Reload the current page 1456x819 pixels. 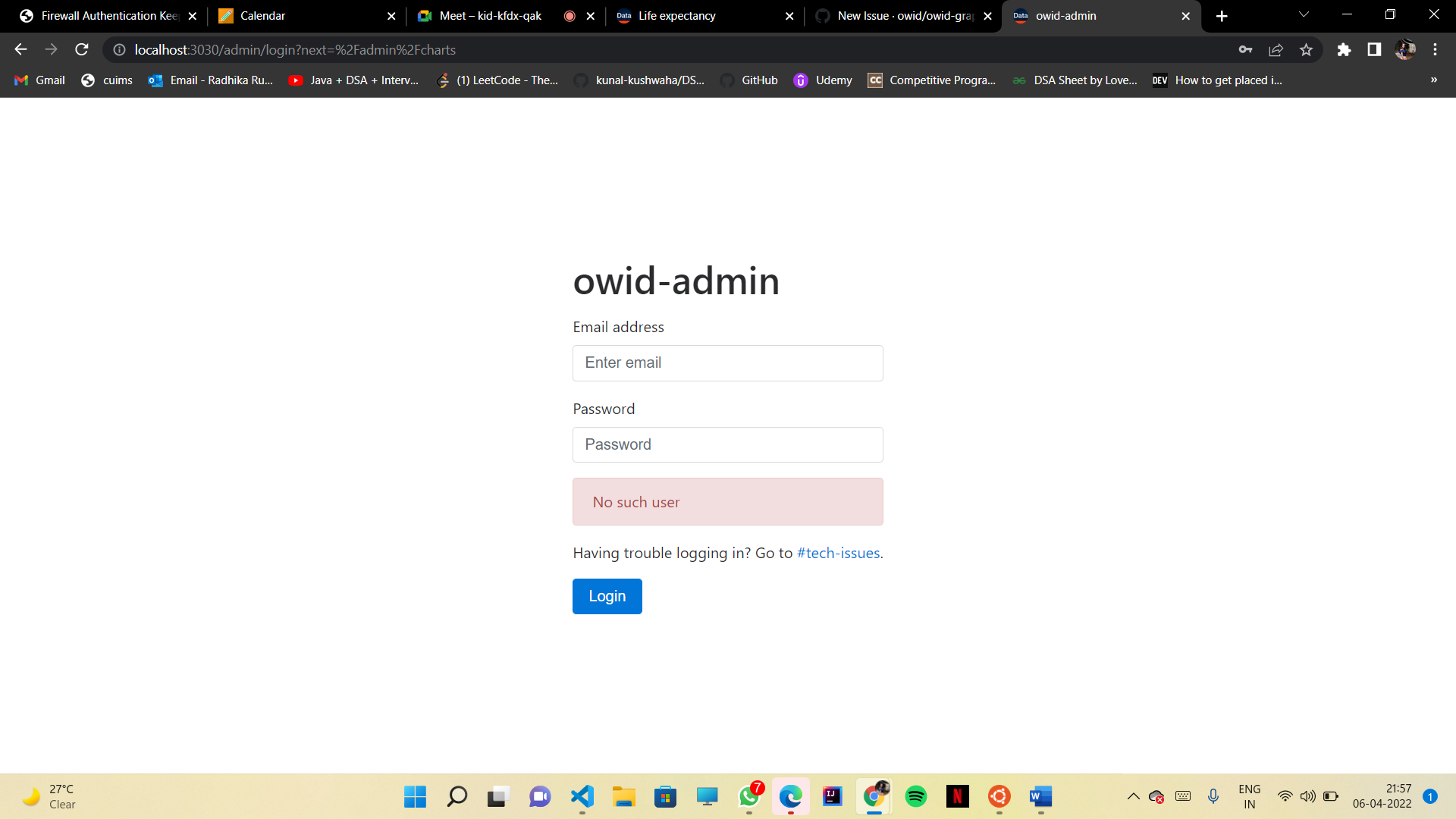[81, 49]
